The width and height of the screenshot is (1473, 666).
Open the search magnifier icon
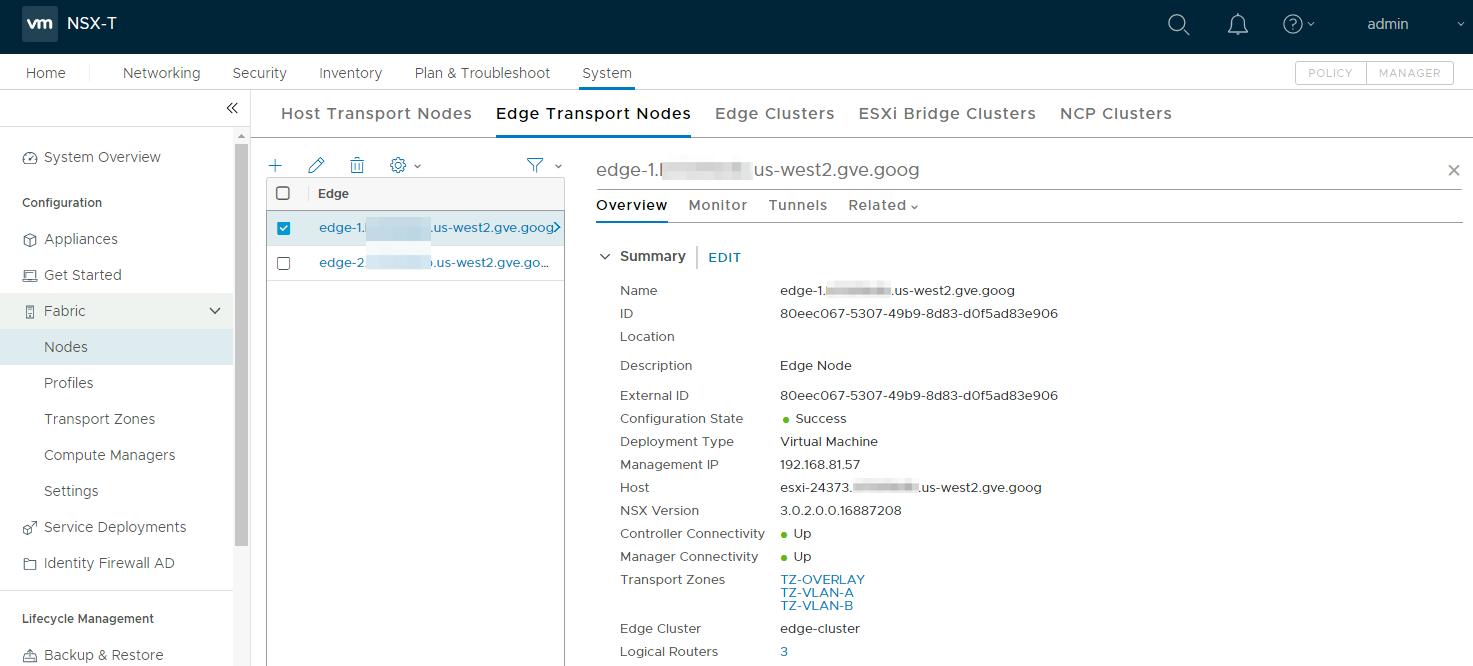point(1179,24)
